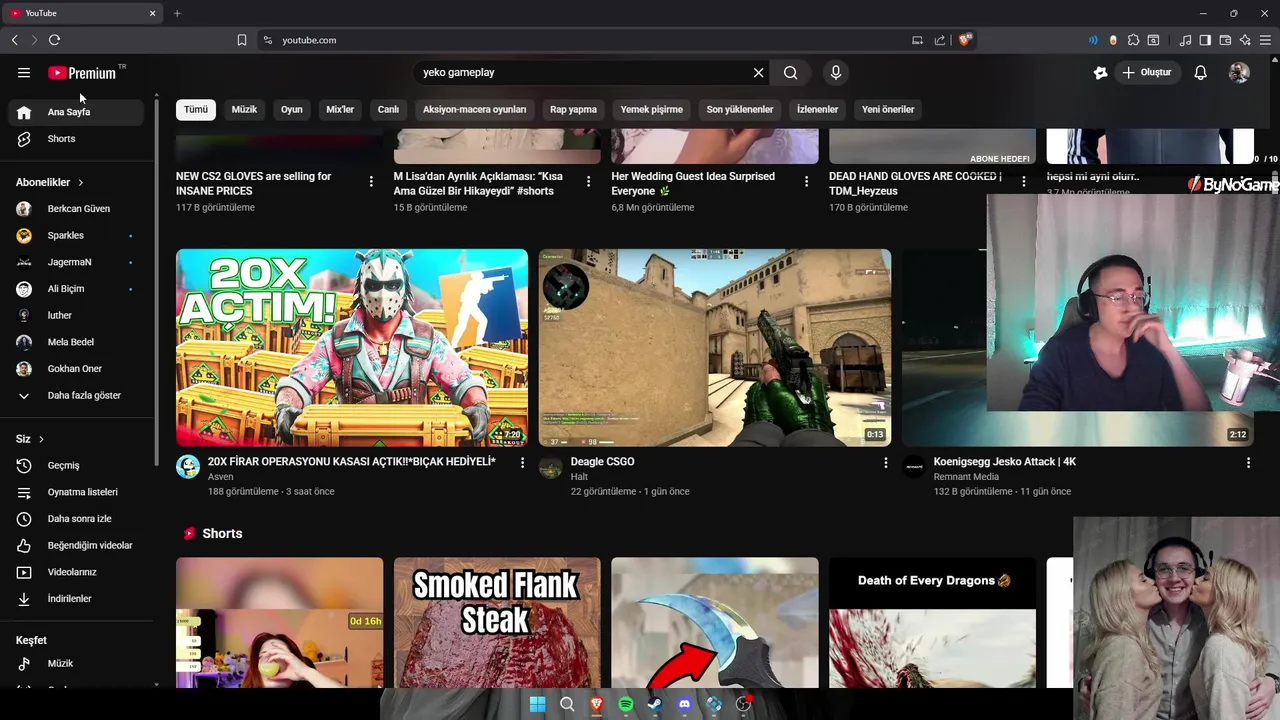Go to Ana Sayfa in sidebar
This screenshot has height=720, width=1280.
click(77, 112)
